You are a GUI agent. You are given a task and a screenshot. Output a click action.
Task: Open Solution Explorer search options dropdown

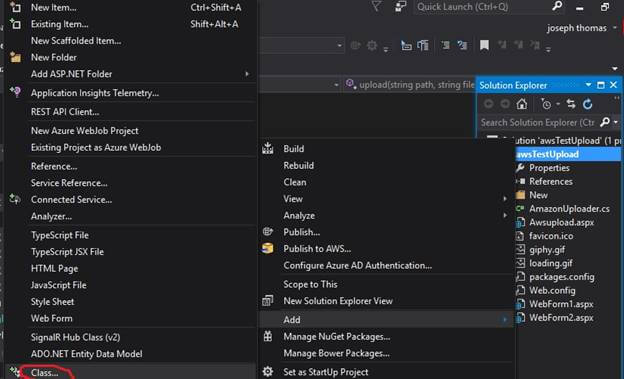[x=616, y=122]
